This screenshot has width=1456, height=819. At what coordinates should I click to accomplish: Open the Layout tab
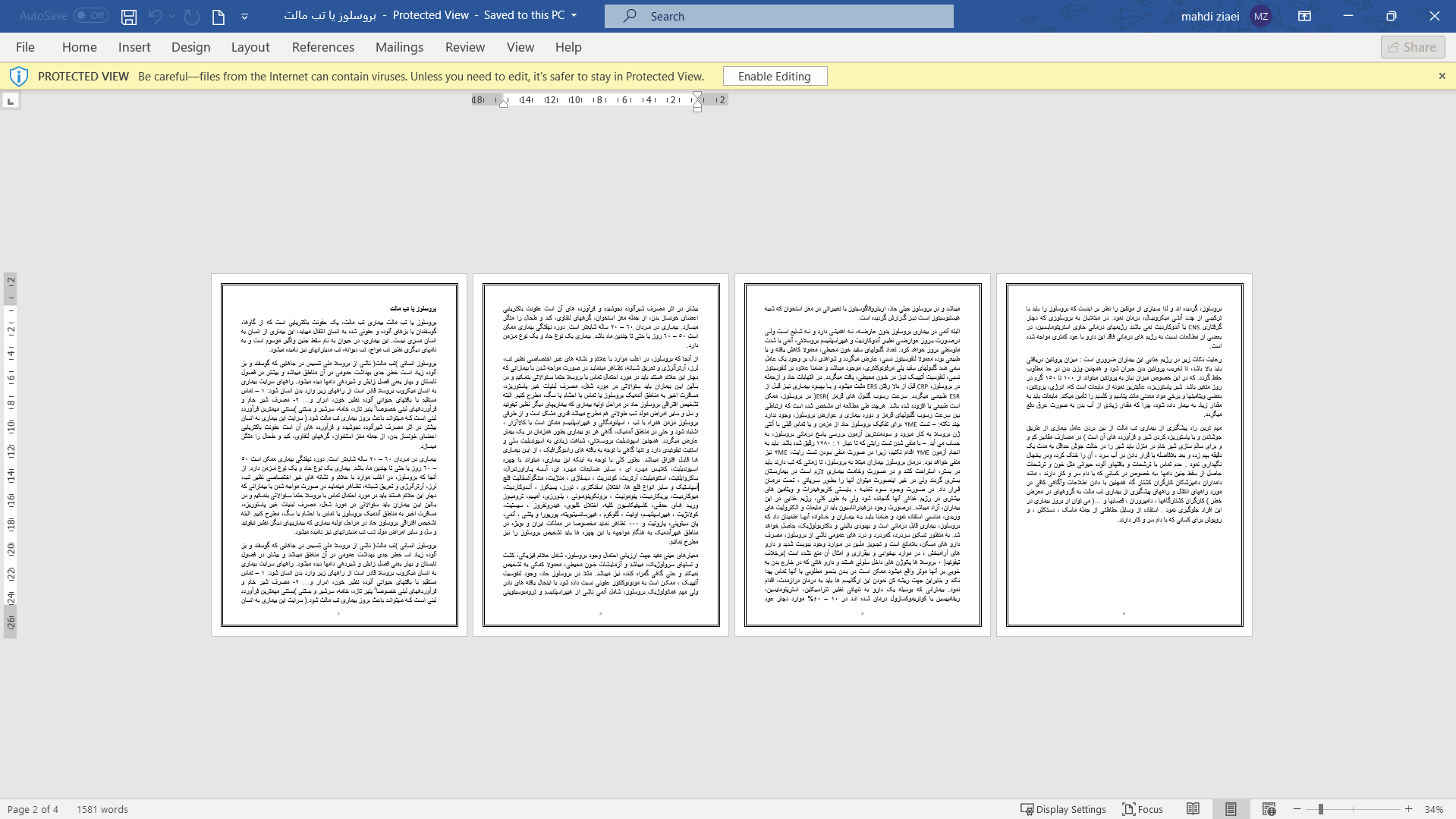click(x=250, y=47)
